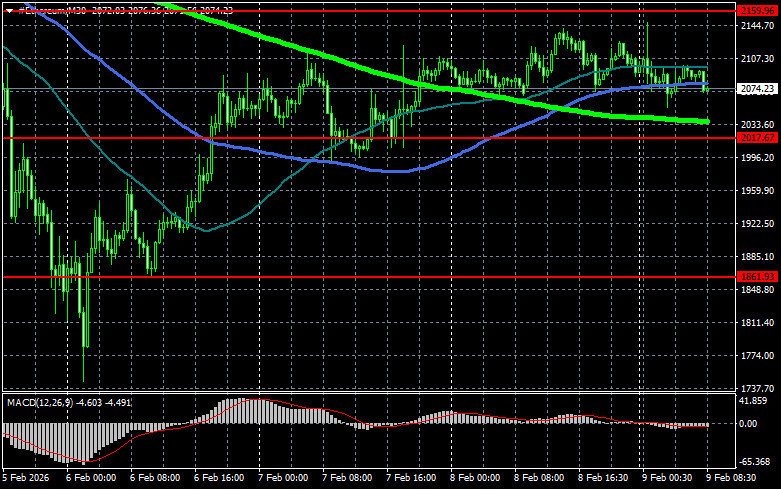Click the 1959.90 price axis label
The width and height of the screenshot is (781, 489).
[757, 191]
